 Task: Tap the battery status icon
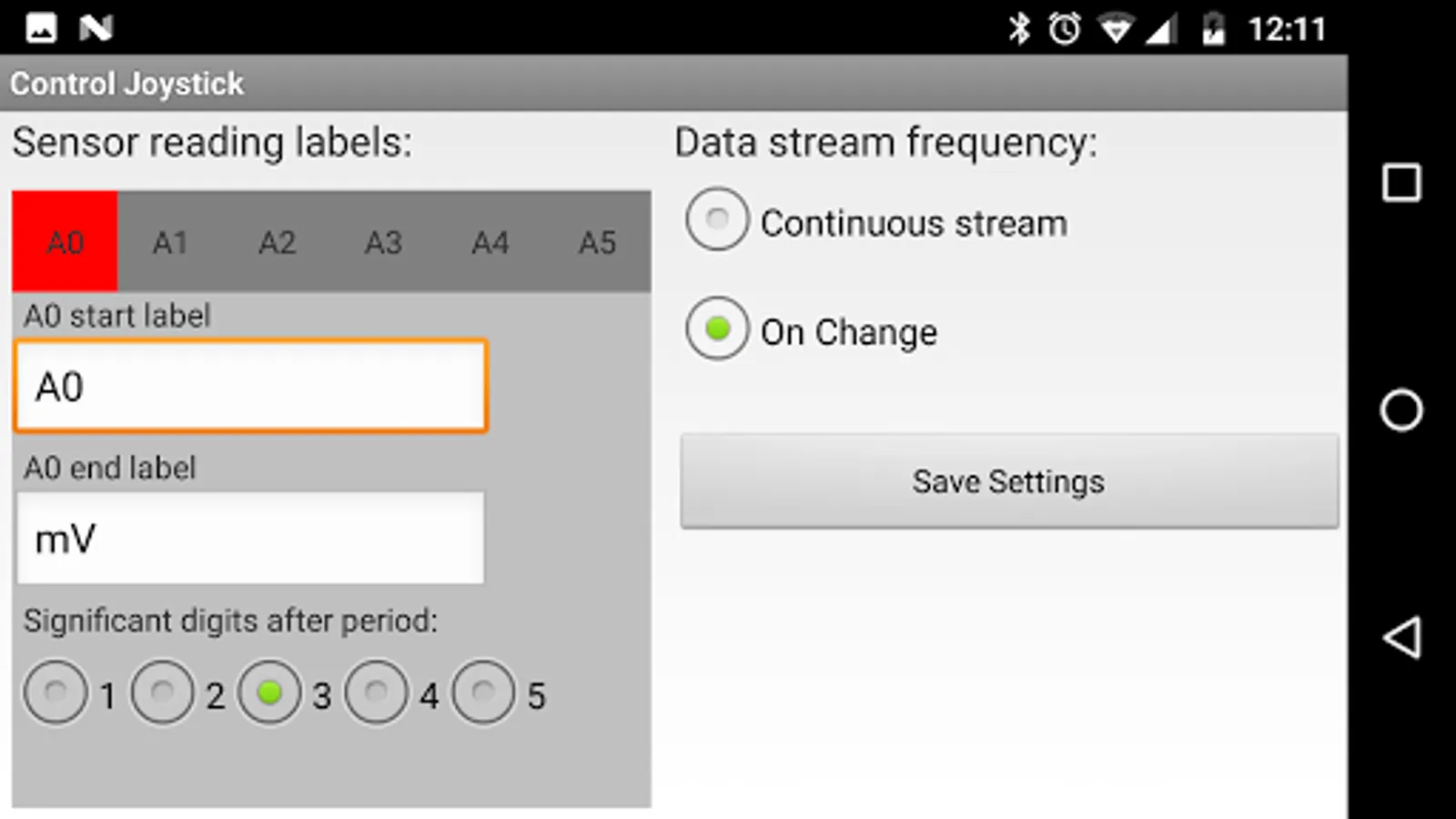1213,29
